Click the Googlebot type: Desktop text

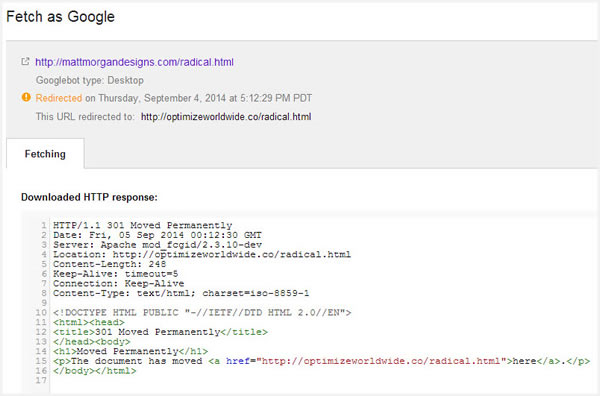coord(90,80)
